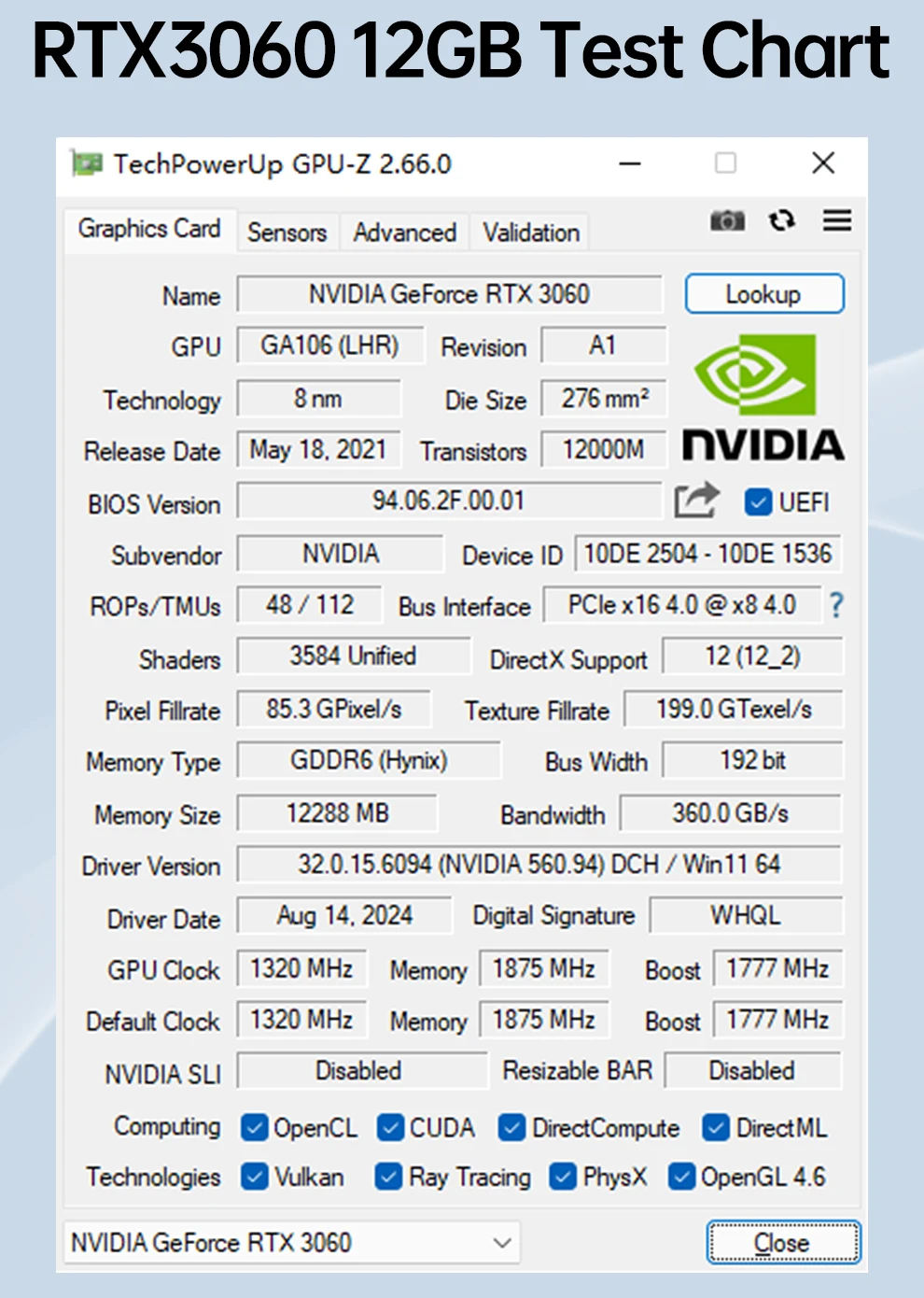The image size is (924, 1298).
Task: Toggle the UEFI checkbox
Action: (x=757, y=502)
